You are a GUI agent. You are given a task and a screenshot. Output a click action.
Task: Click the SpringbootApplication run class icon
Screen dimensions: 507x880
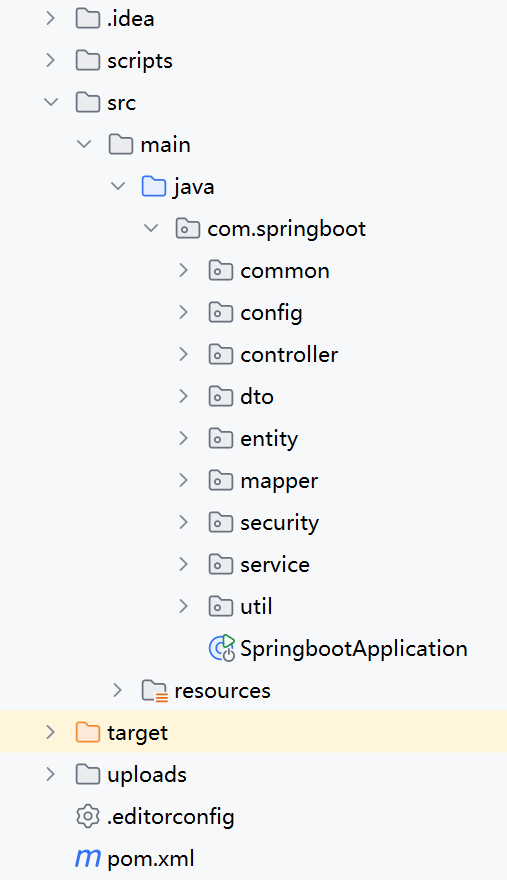click(221, 648)
